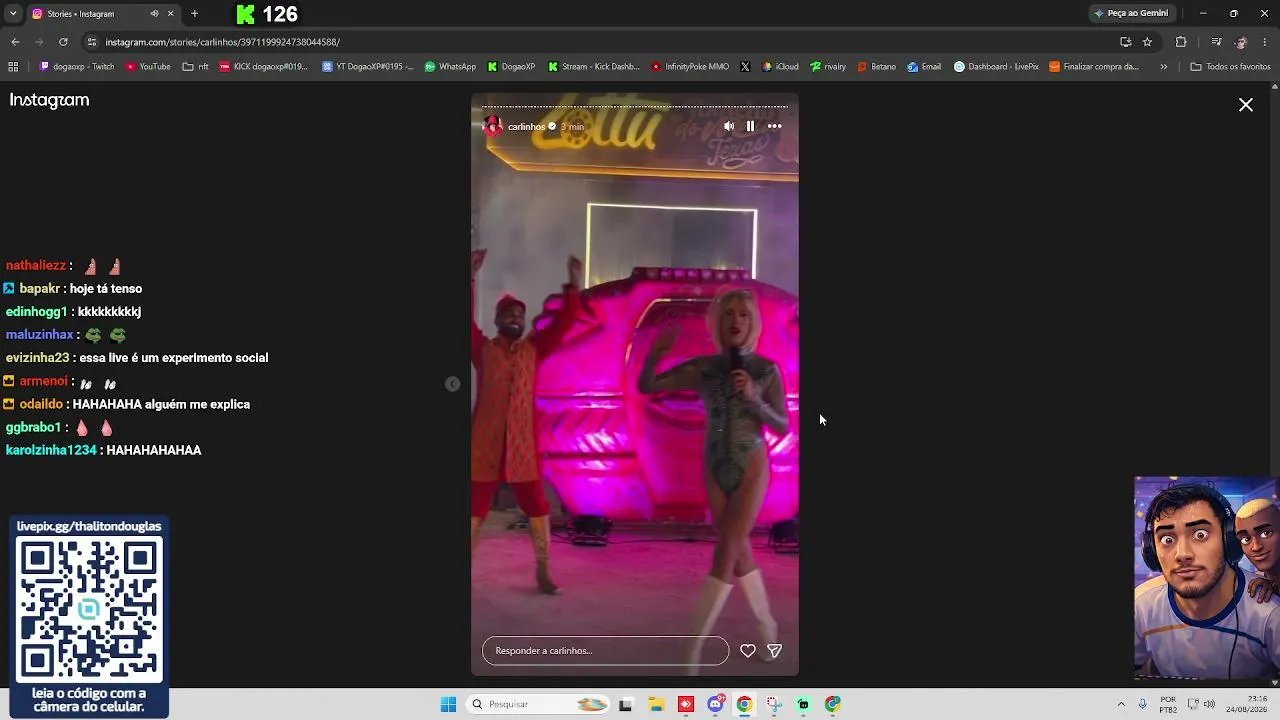The height and width of the screenshot is (720, 1280).
Task: Open the X (Twitter) bookmark icon
Action: (745, 67)
